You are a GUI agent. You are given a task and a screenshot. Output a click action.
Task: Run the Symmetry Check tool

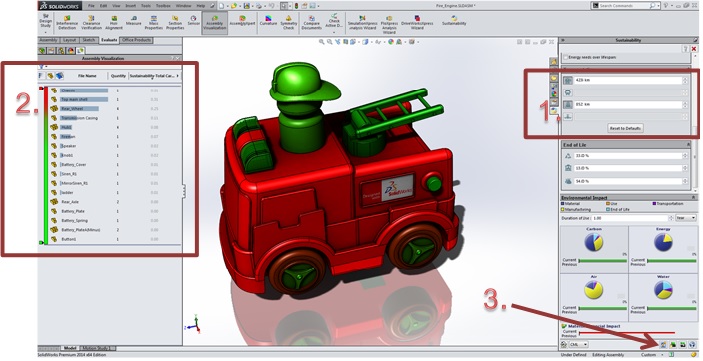click(x=289, y=22)
